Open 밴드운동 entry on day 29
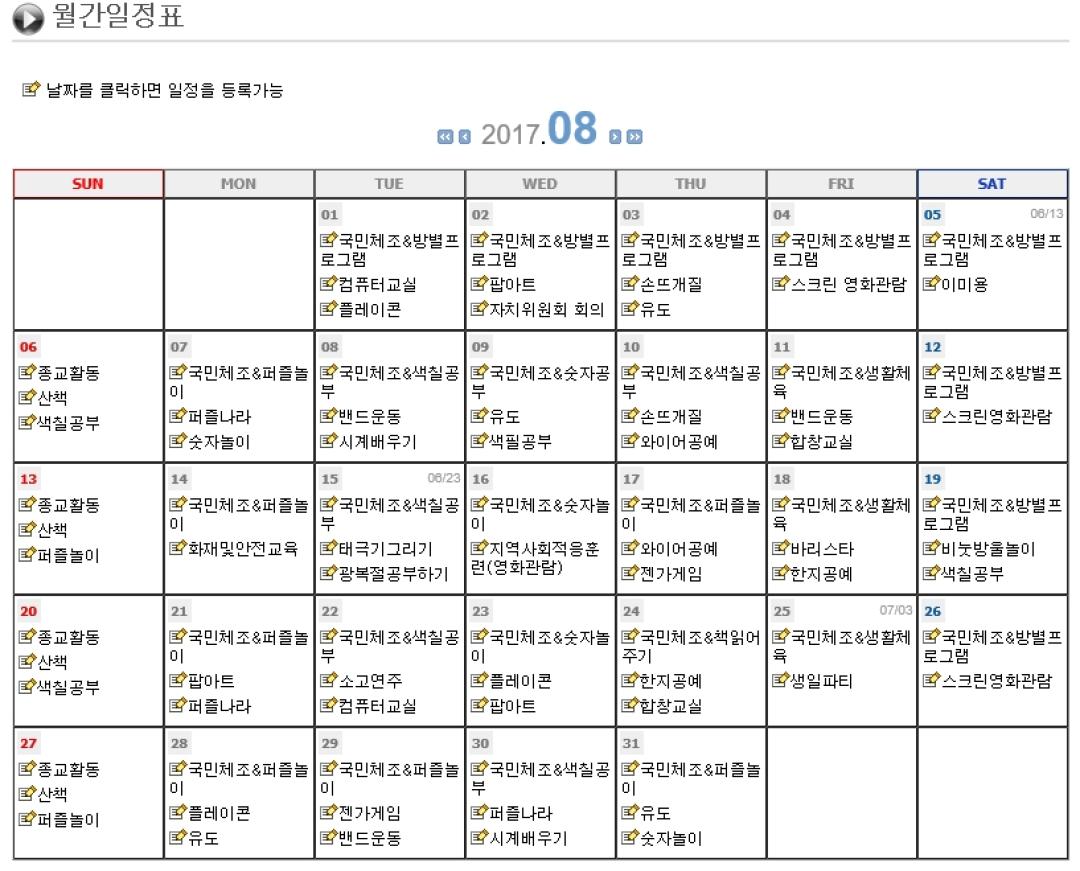Image resolution: width=1080 pixels, height=871 pixels. point(370,838)
